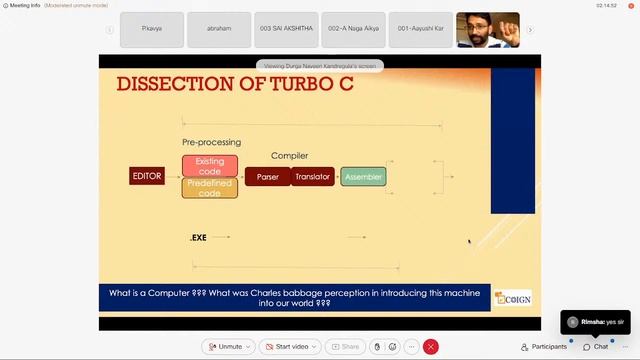Click the Share content button
This screenshot has height=360, width=640.
pyautogui.click(x=345, y=347)
